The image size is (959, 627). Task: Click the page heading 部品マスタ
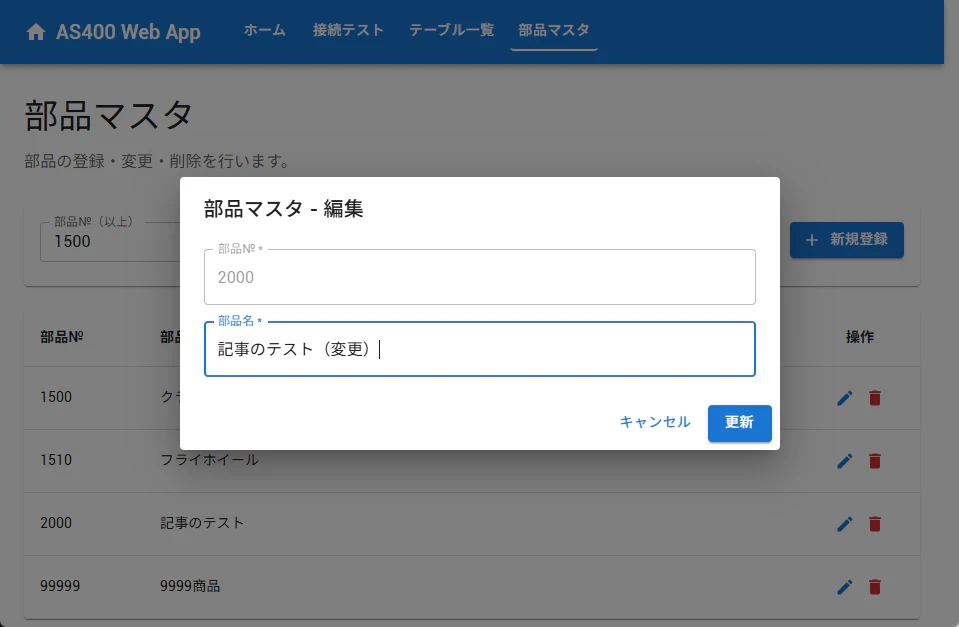click(x=109, y=116)
